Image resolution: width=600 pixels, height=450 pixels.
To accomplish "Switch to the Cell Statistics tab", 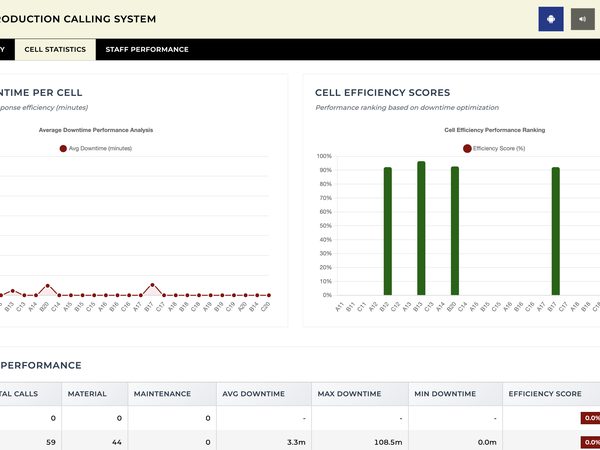I will [x=55, y=49].
